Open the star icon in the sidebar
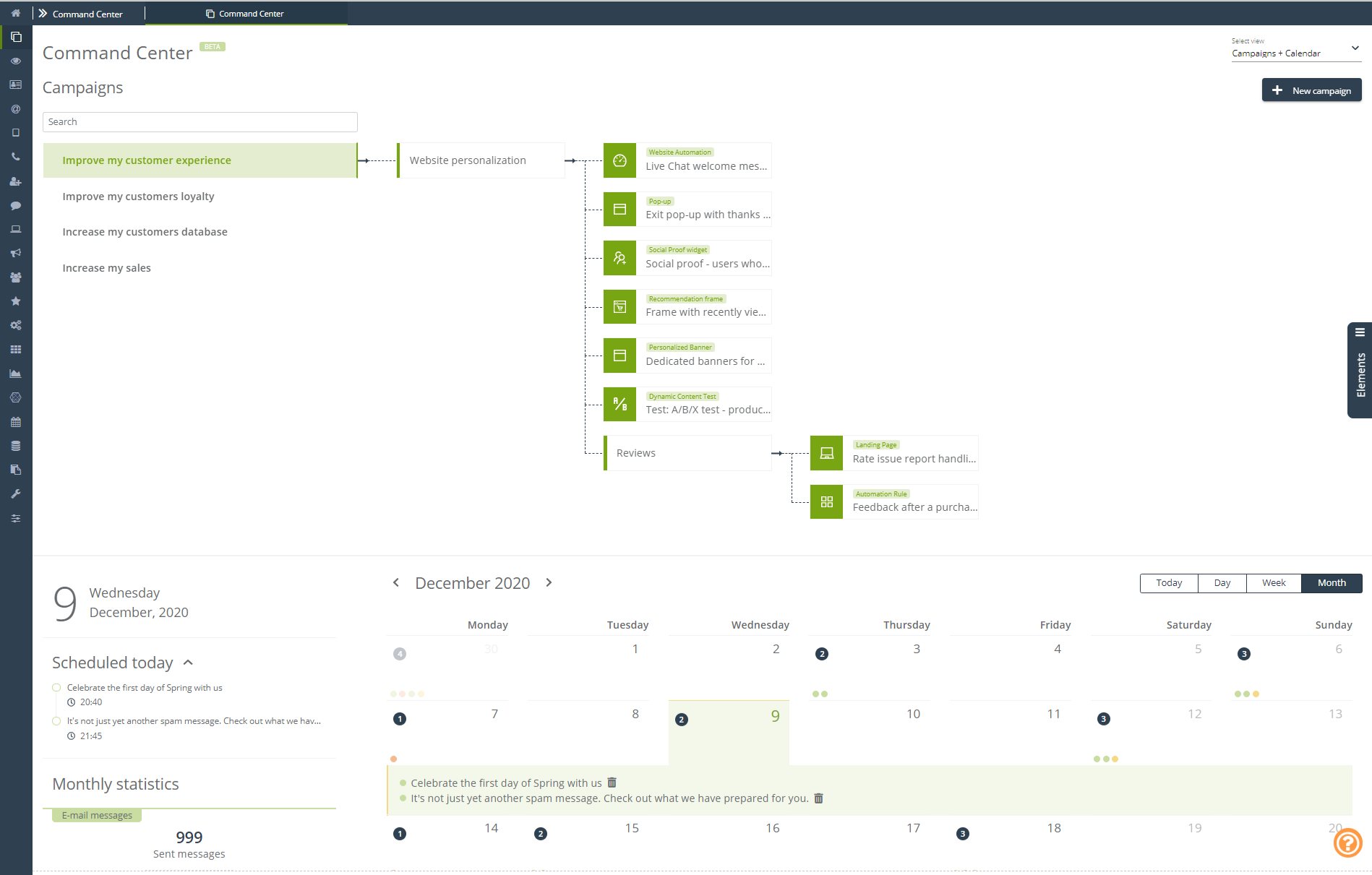The height and width of the screenshot is (875, 1372). (16, 301)
